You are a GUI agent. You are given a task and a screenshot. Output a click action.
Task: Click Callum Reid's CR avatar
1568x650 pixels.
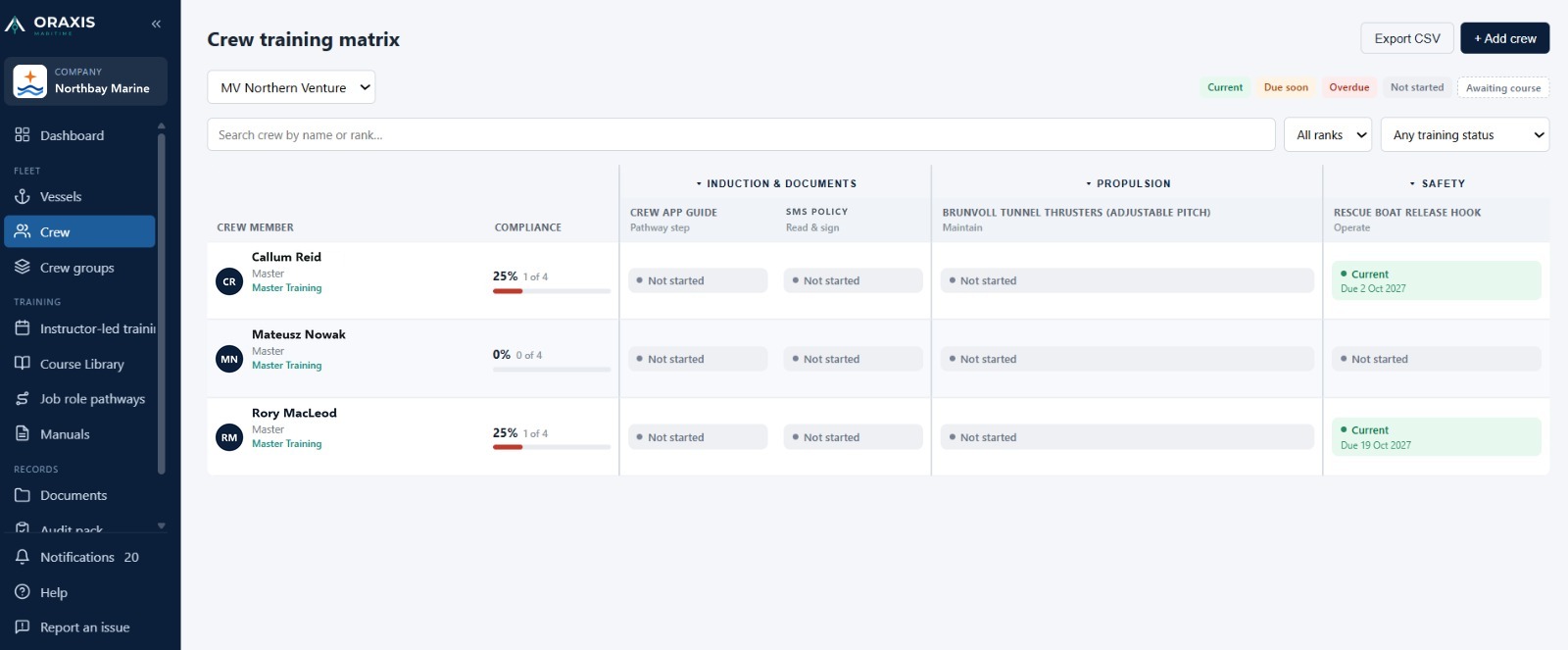(229, 281)
